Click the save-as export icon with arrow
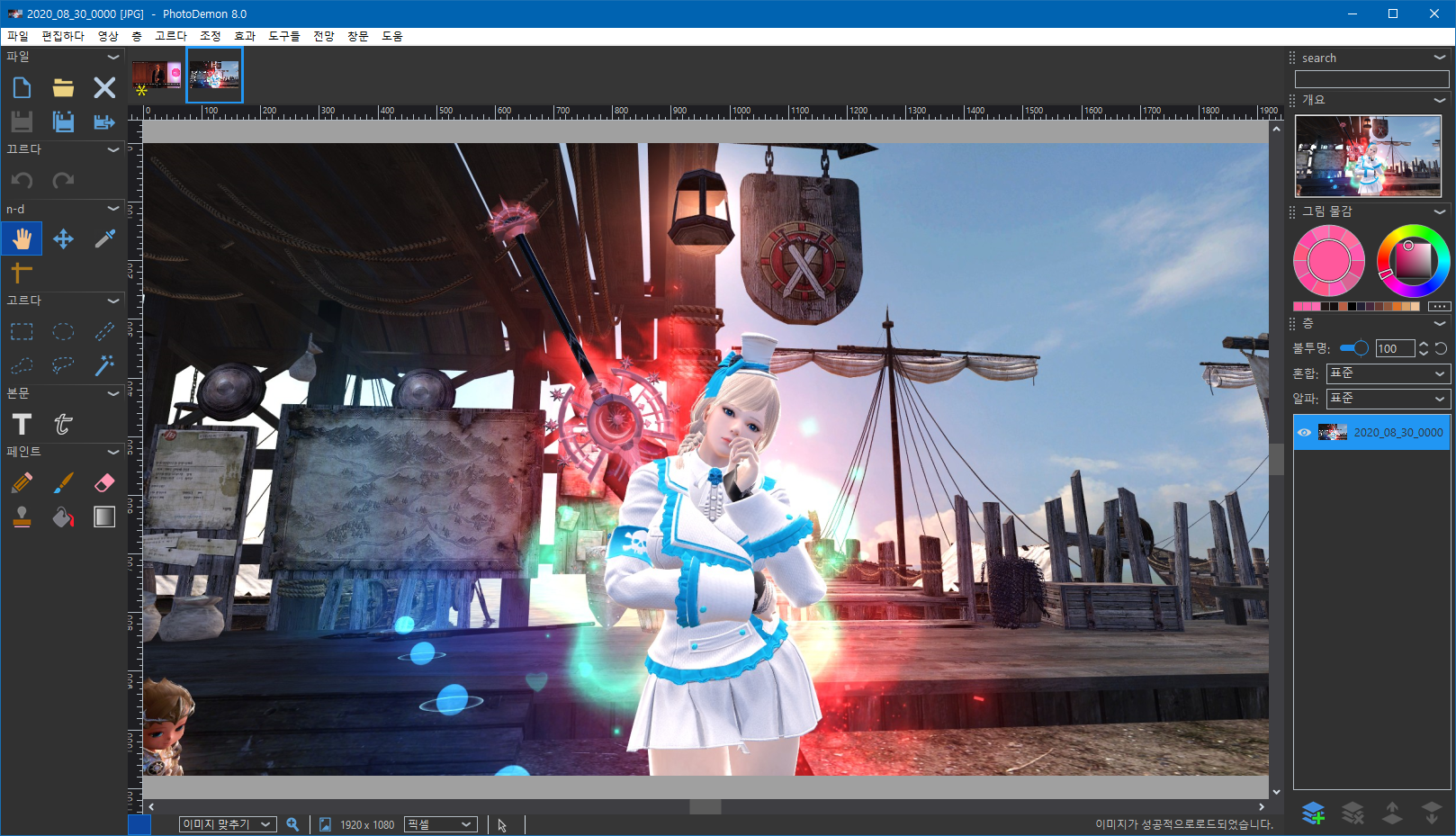Image resolution: width=1456 pixels, height=836 pixels. pyautogui.click(x=104, y=121)
